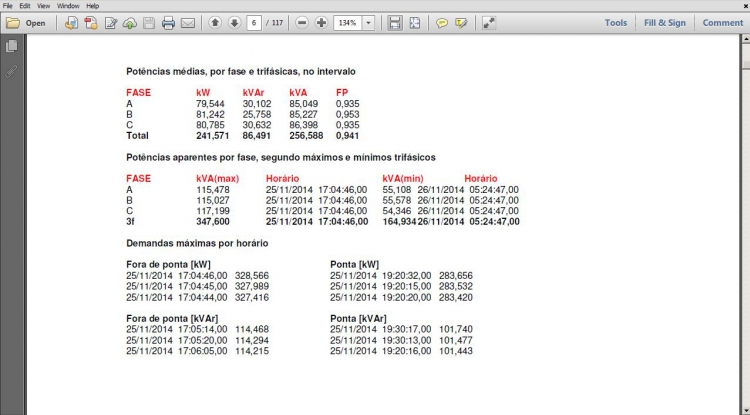The image size is (750, 415).
Task: Add a sticky note comment
Action: click(441, 22)
